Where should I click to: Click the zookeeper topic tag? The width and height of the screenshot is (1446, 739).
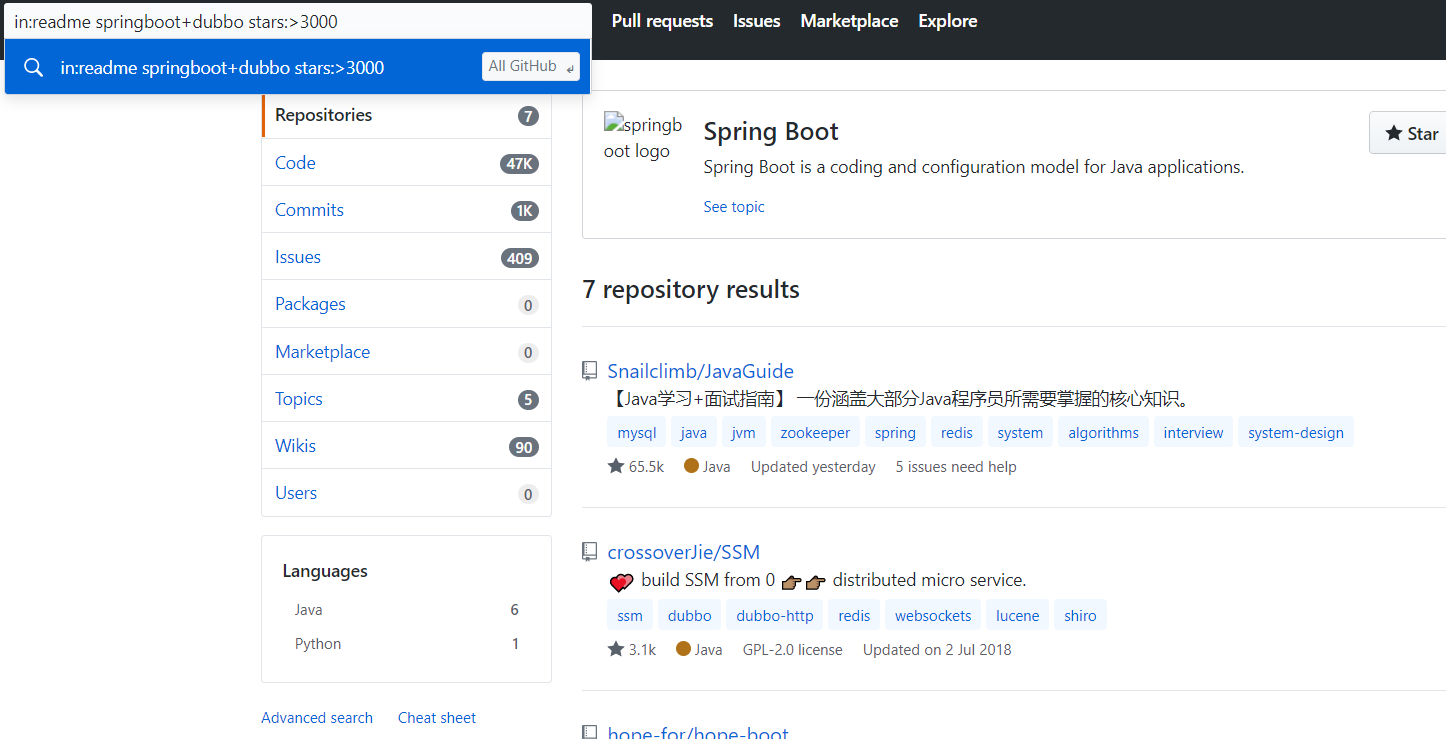point(815,433)
